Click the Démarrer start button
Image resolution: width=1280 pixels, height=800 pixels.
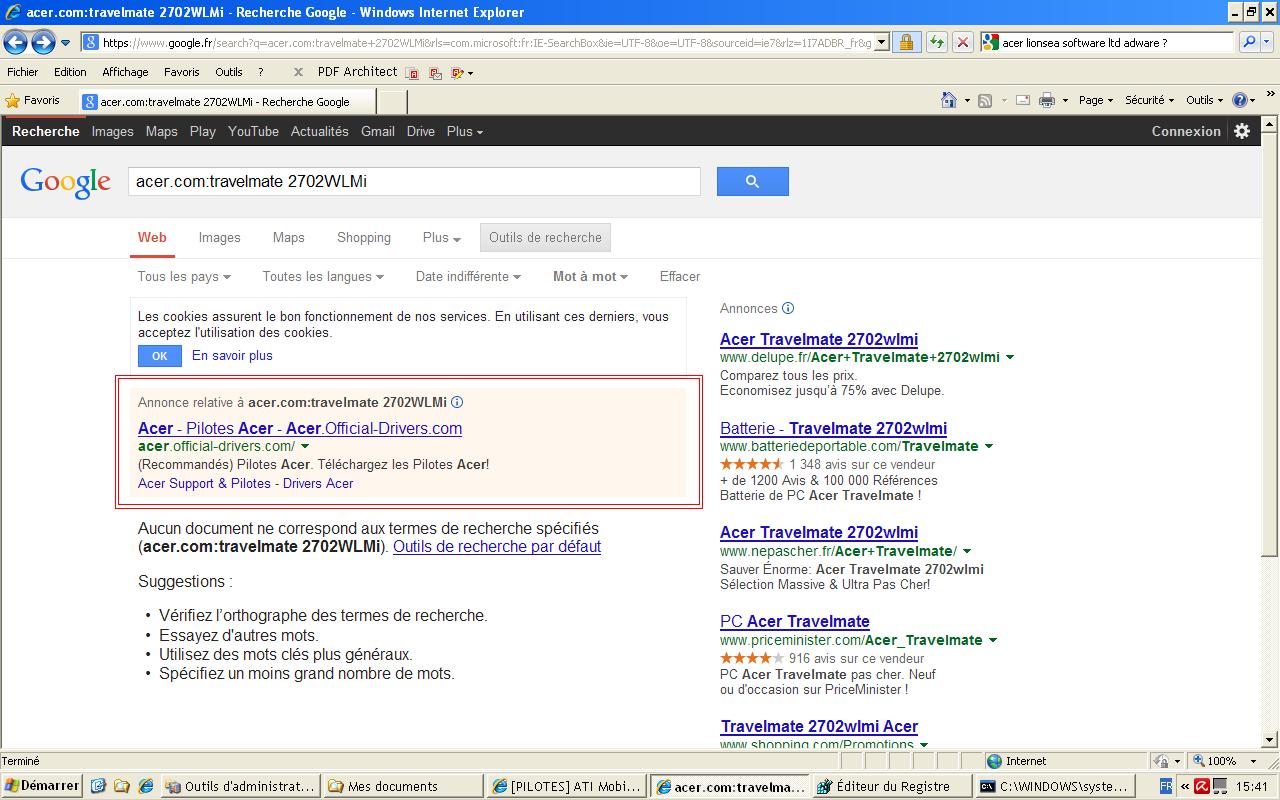[41, 786]
